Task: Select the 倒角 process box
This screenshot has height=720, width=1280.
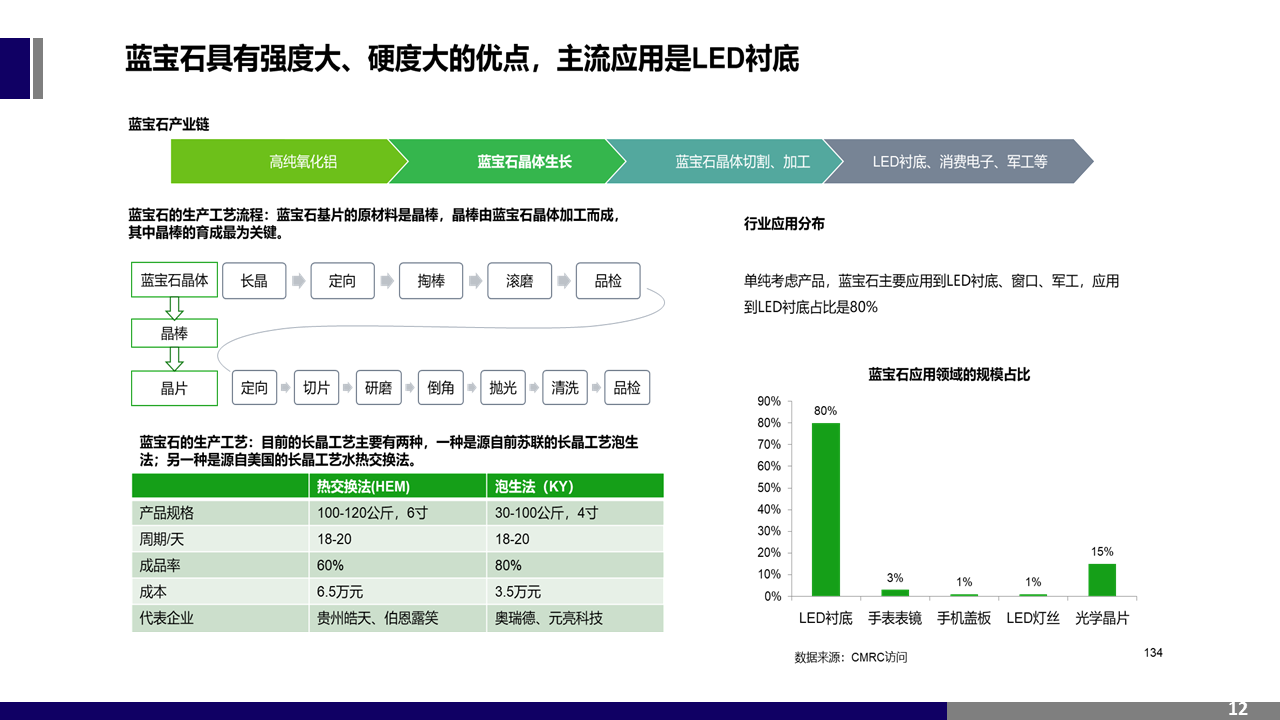Action: pos(441,388)
